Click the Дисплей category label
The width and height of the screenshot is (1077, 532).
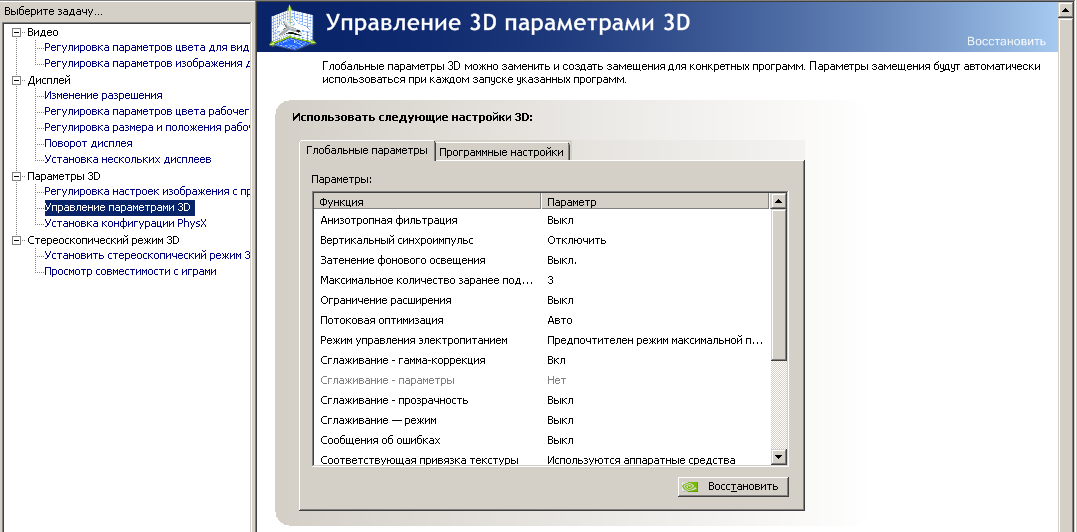(x=49, y=80)
